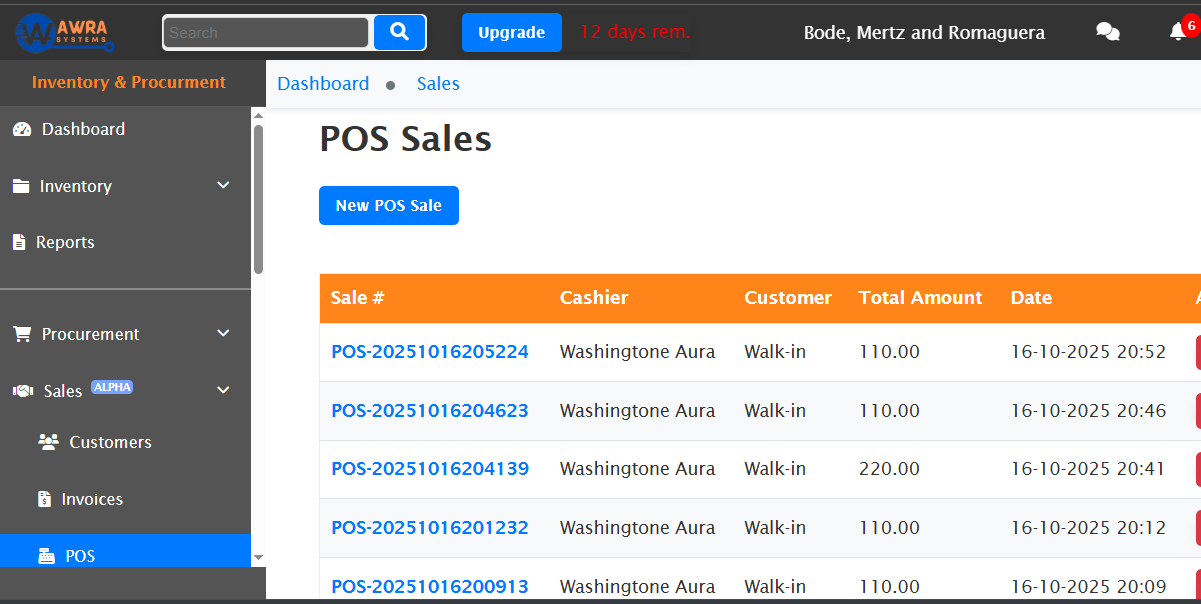The height and width of the screenshot is (604, 1201).
Task: Open the chat messages icon
Action: coord(1107,31)
